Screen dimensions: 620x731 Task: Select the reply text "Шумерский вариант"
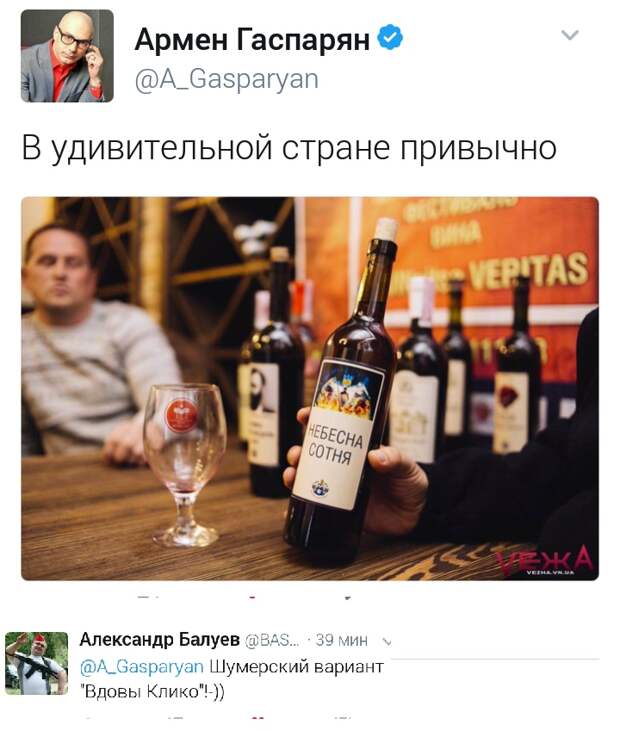tap(296, 667)
